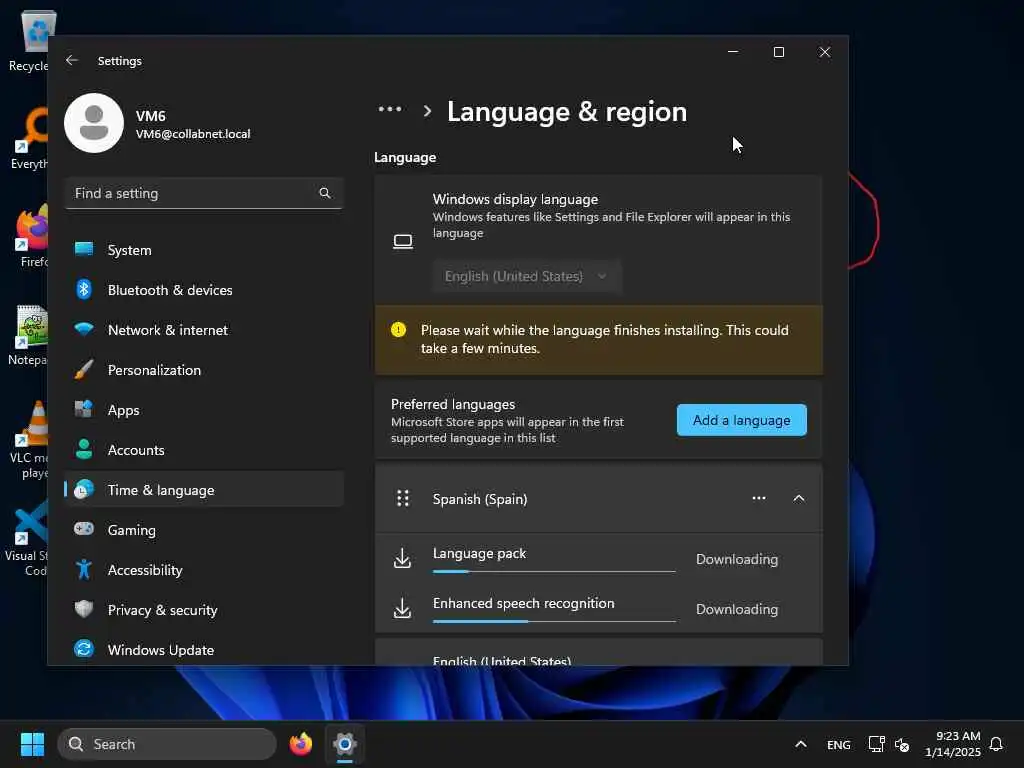Click the network display icon in tray

pyautogui.click(x=876, y=744)
